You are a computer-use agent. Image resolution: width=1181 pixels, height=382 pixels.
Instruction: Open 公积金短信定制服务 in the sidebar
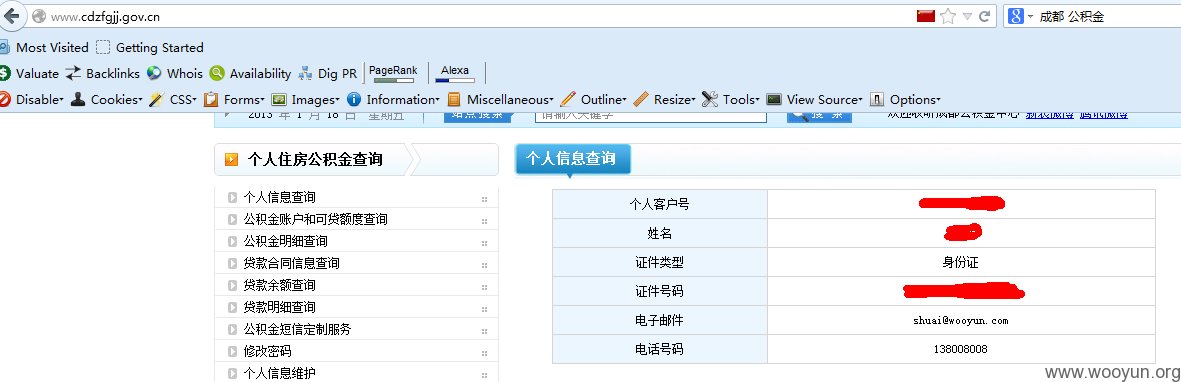point(298,329)
